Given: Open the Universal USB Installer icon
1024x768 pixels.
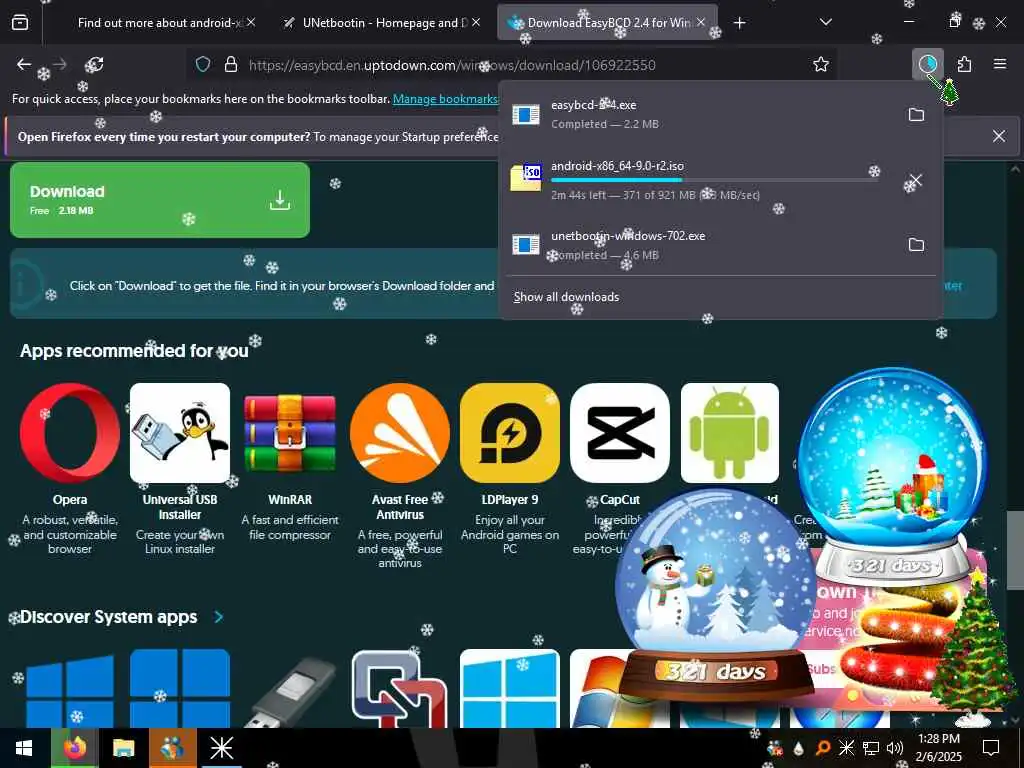Looking at the screenshot, I should tap(180, 433).
